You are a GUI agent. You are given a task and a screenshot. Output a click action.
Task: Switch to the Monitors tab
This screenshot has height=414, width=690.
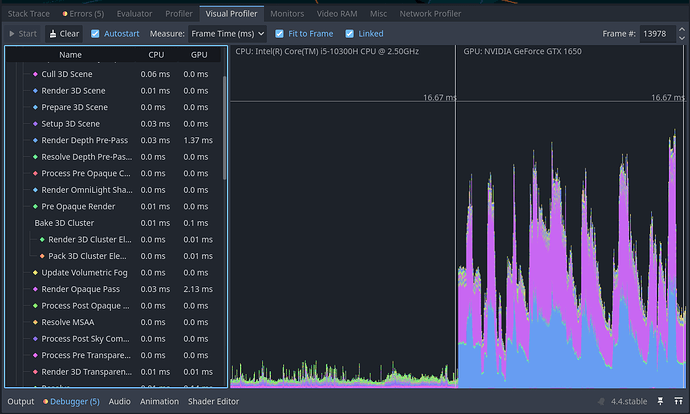pos(287,15)
